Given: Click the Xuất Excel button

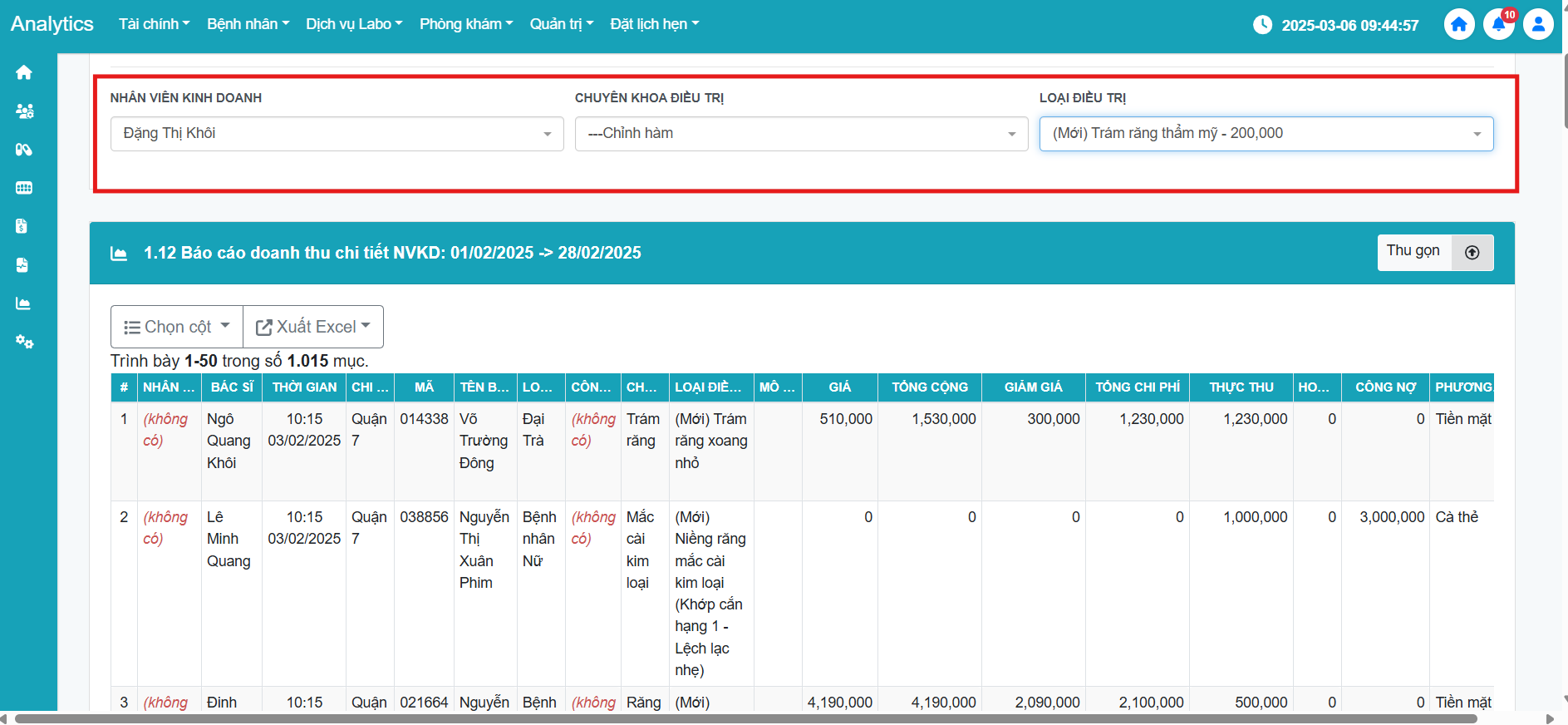Looking at the screenshot, I should point(313,327).
